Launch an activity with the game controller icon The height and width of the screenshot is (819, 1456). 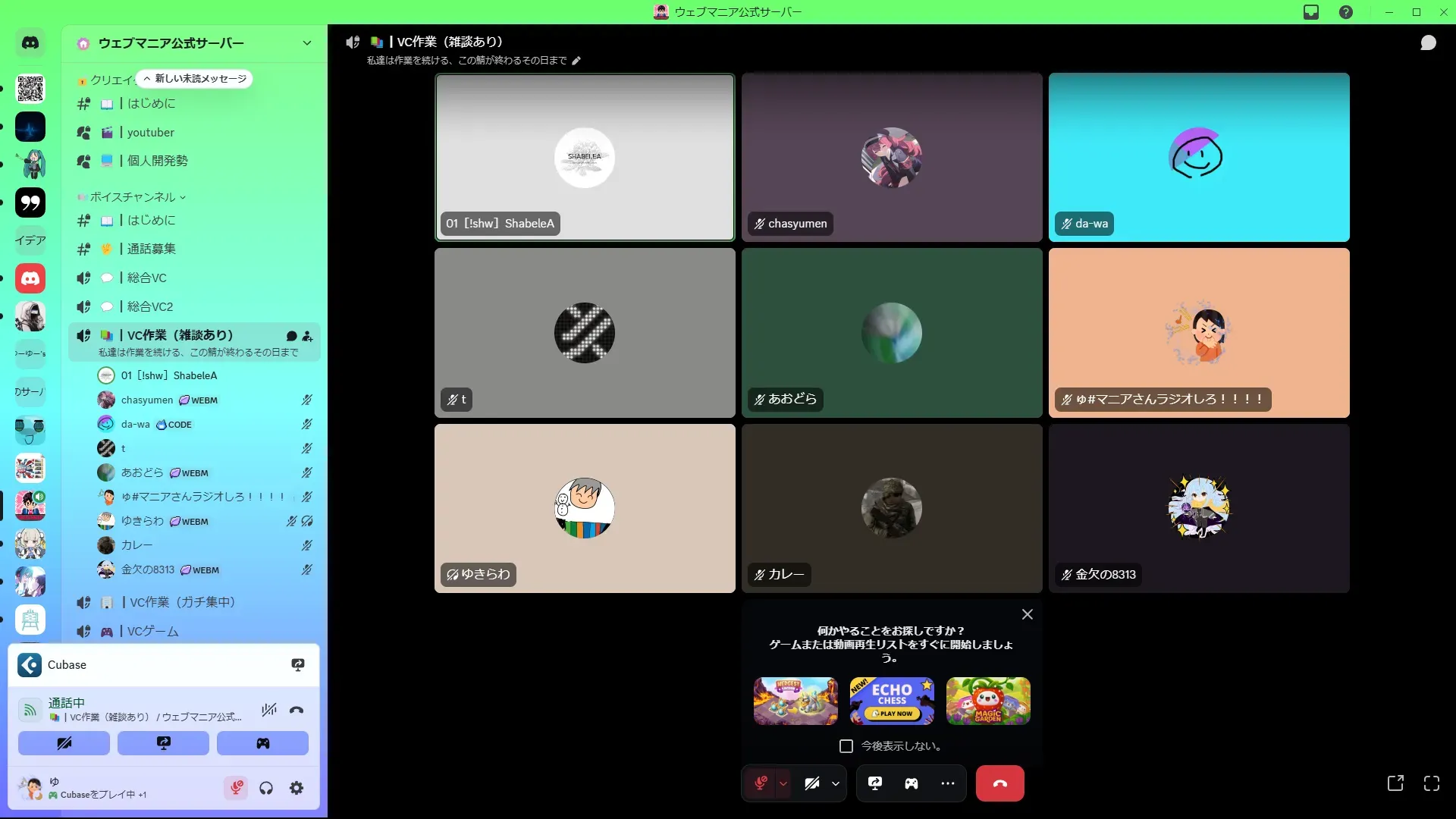(x=912, y=783)
